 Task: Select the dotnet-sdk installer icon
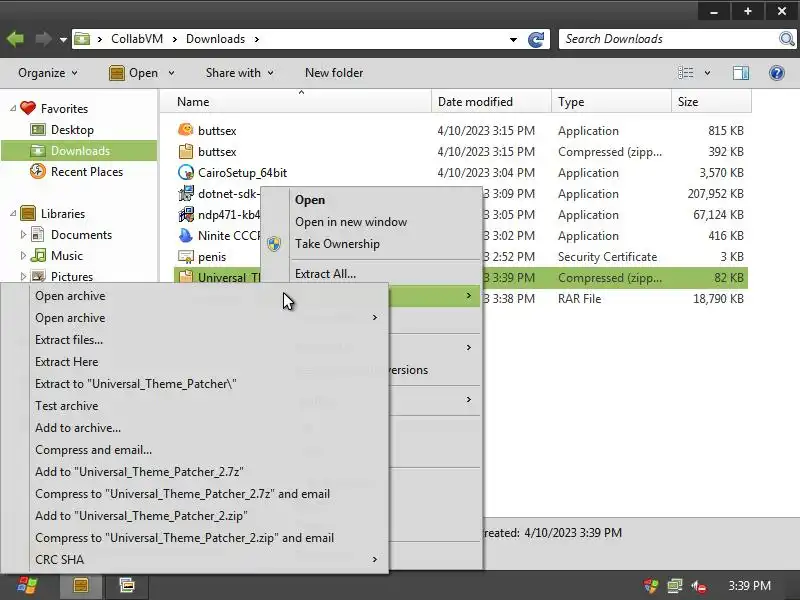[x=186, y=193]
